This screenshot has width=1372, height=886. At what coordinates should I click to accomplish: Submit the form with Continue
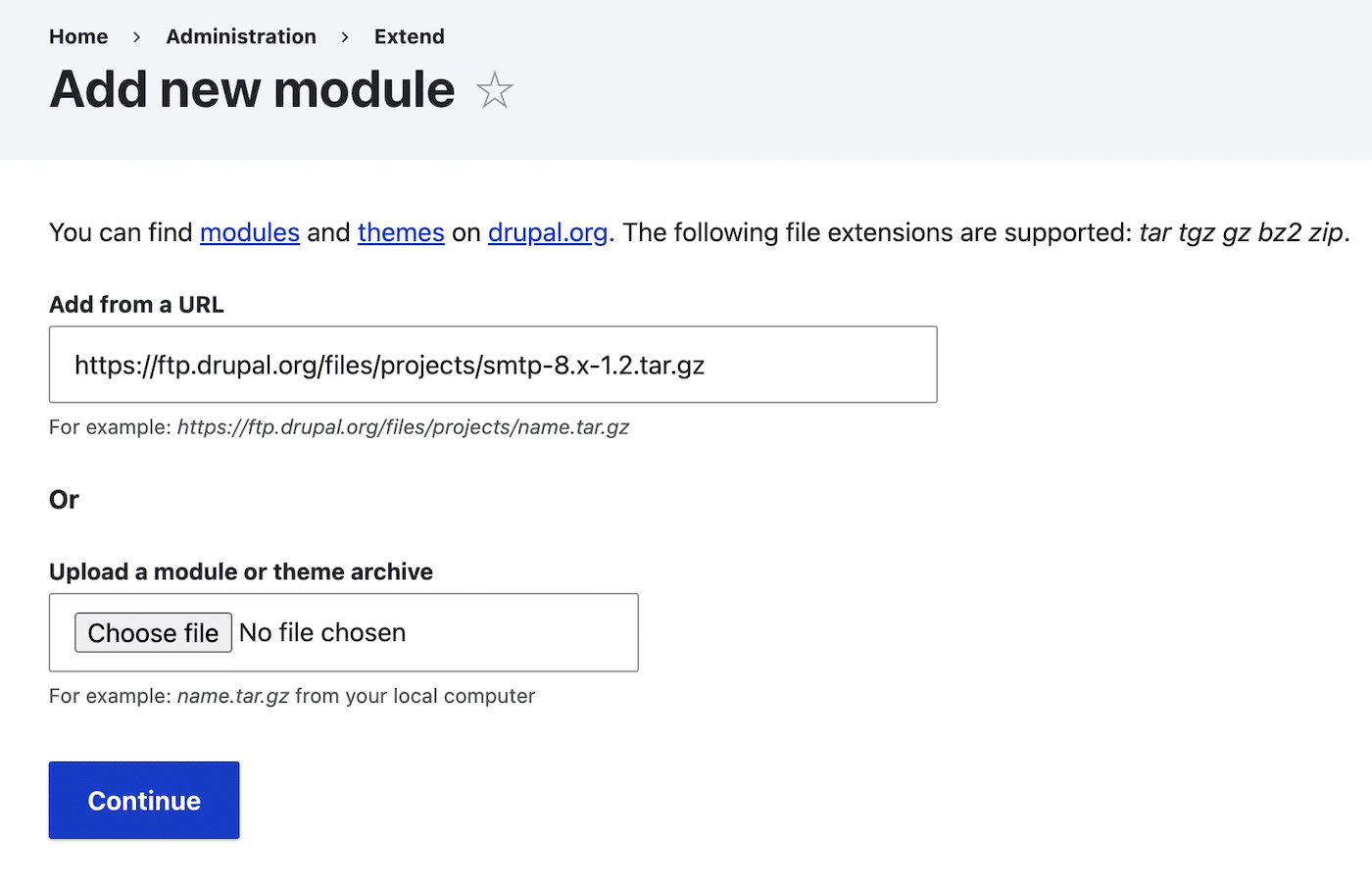coord(143,800)
